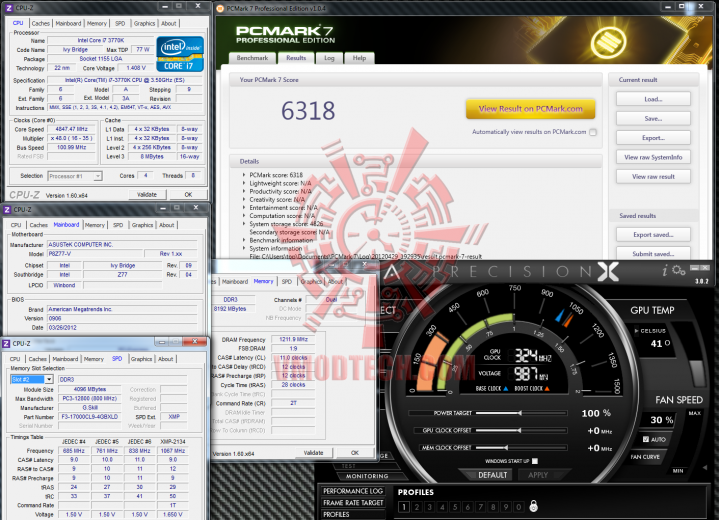719x520 pixels.
Task: Expand Benchmark information node
Action: [x=244, y=240]
